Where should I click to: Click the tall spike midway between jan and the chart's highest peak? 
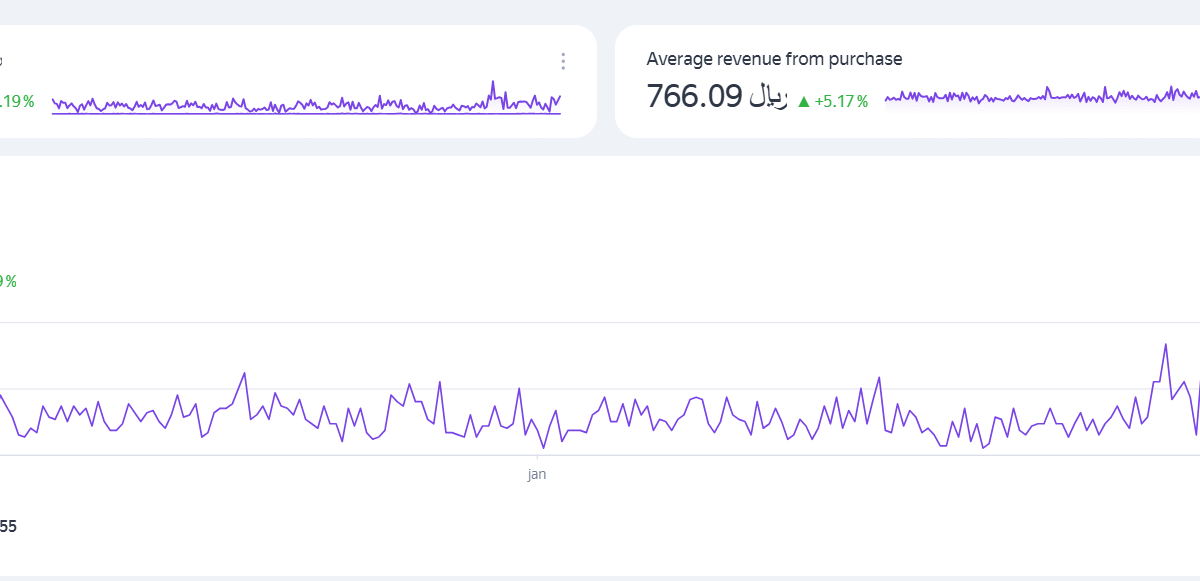[x=879, y=378]
